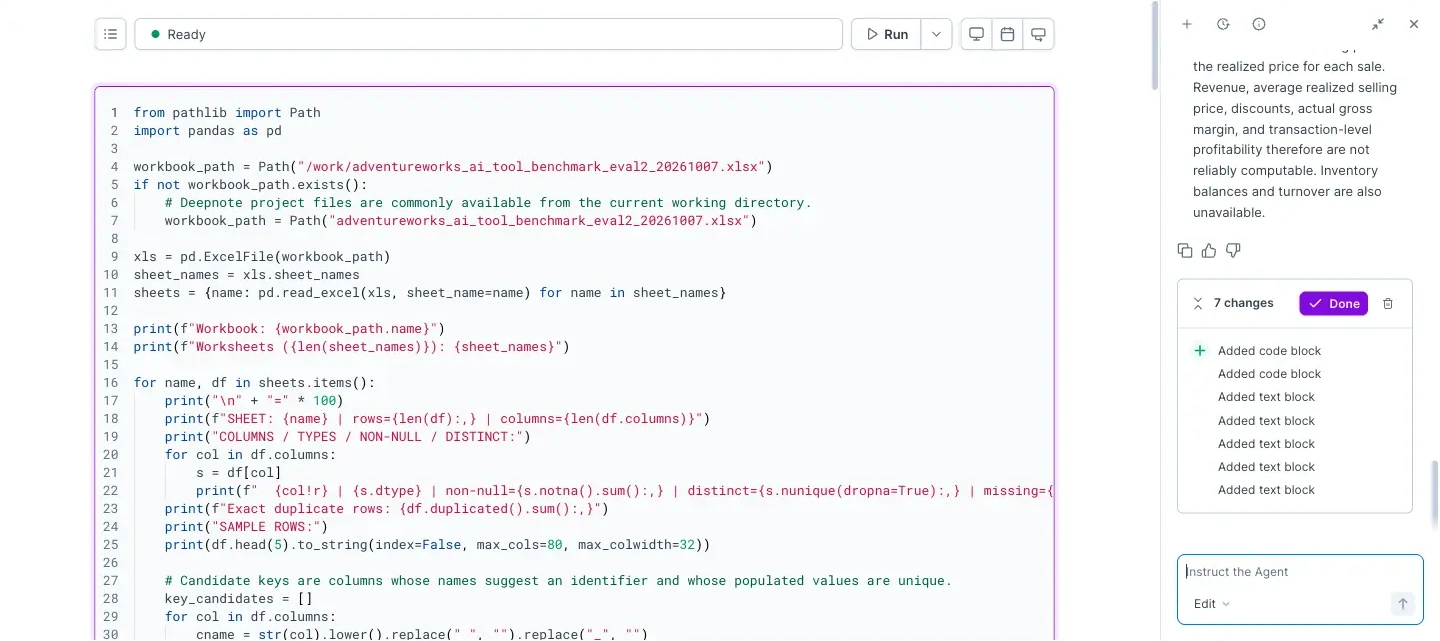Confirm changes with Done button

[x=1334, y=303]
